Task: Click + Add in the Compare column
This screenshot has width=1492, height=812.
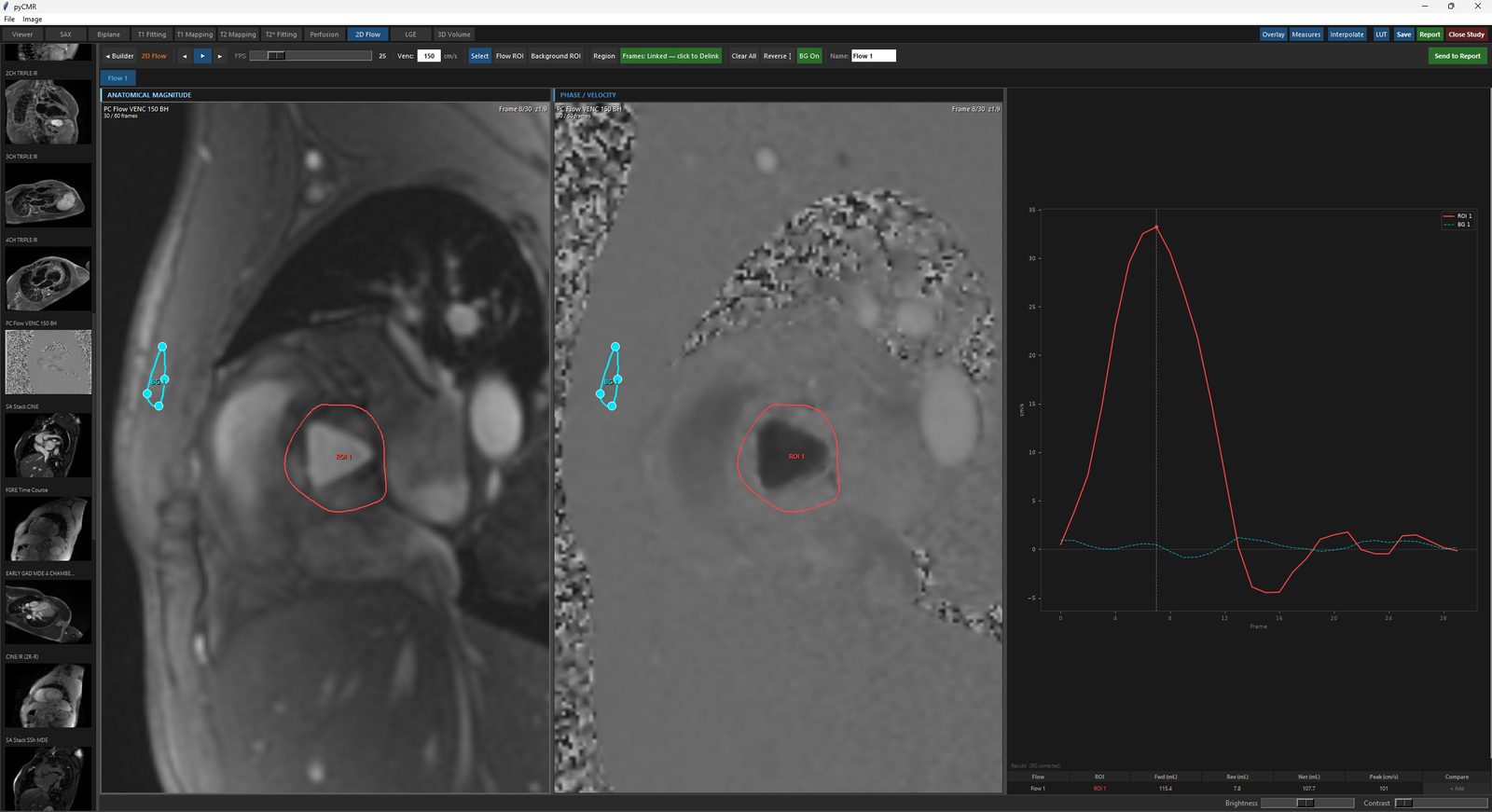Action: [x=1457, y=789]
